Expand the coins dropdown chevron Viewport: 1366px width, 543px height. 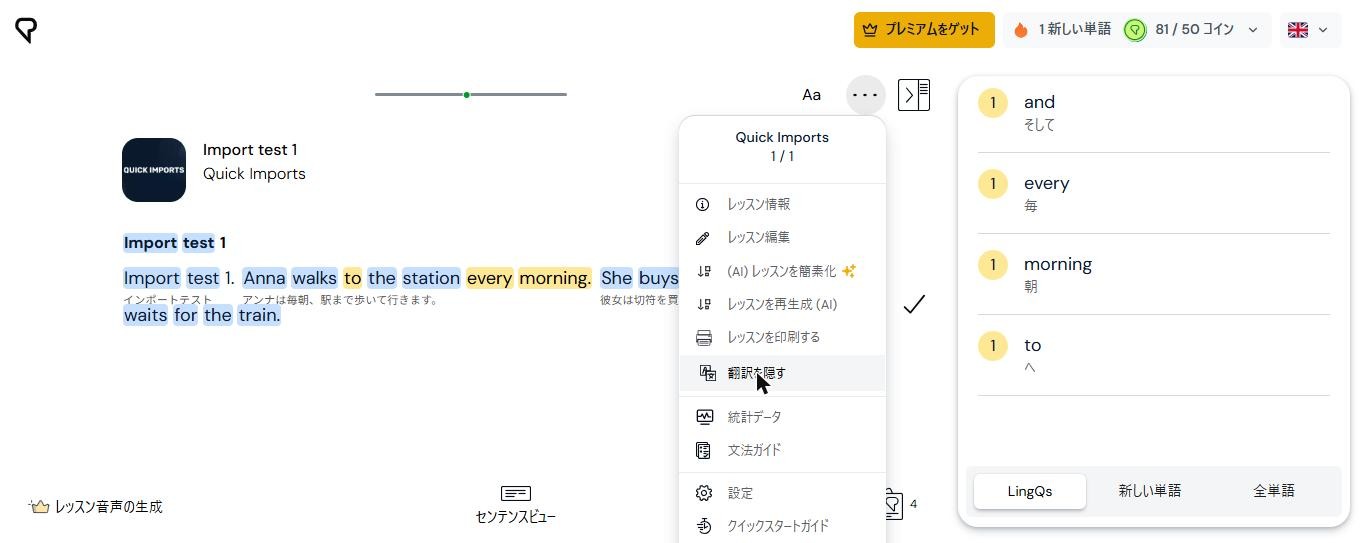coord(1252,30)
